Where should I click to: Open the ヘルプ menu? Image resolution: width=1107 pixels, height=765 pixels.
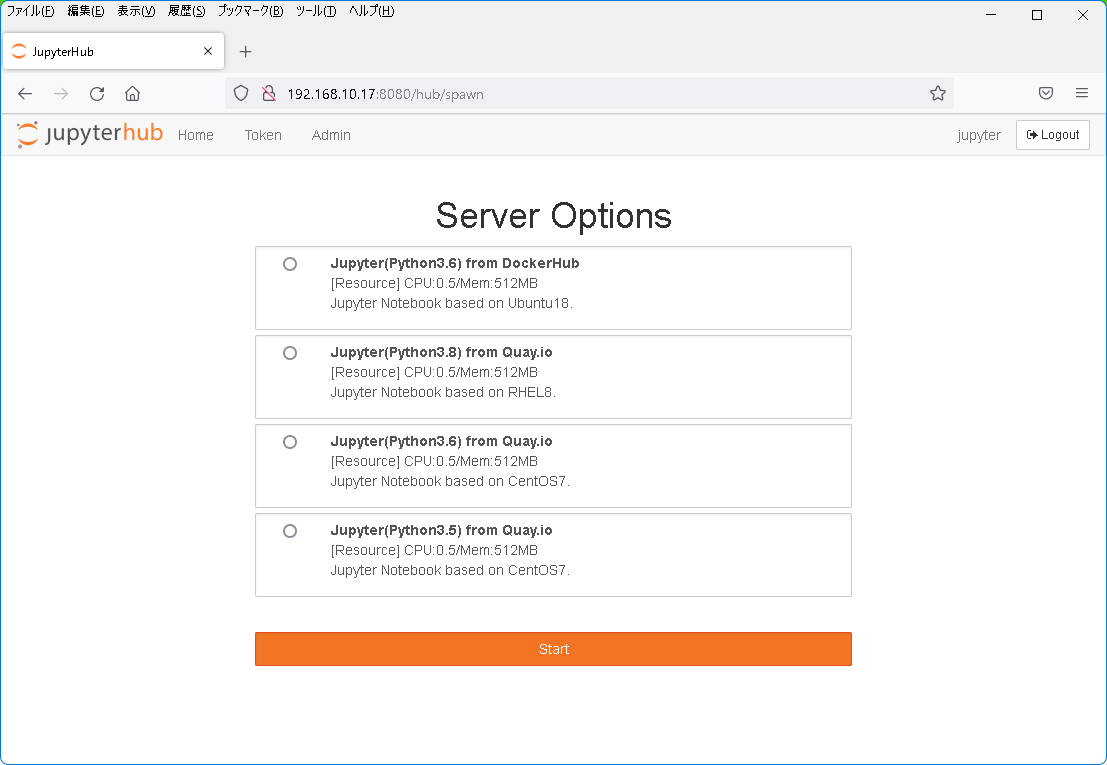(x=371, y=11)
